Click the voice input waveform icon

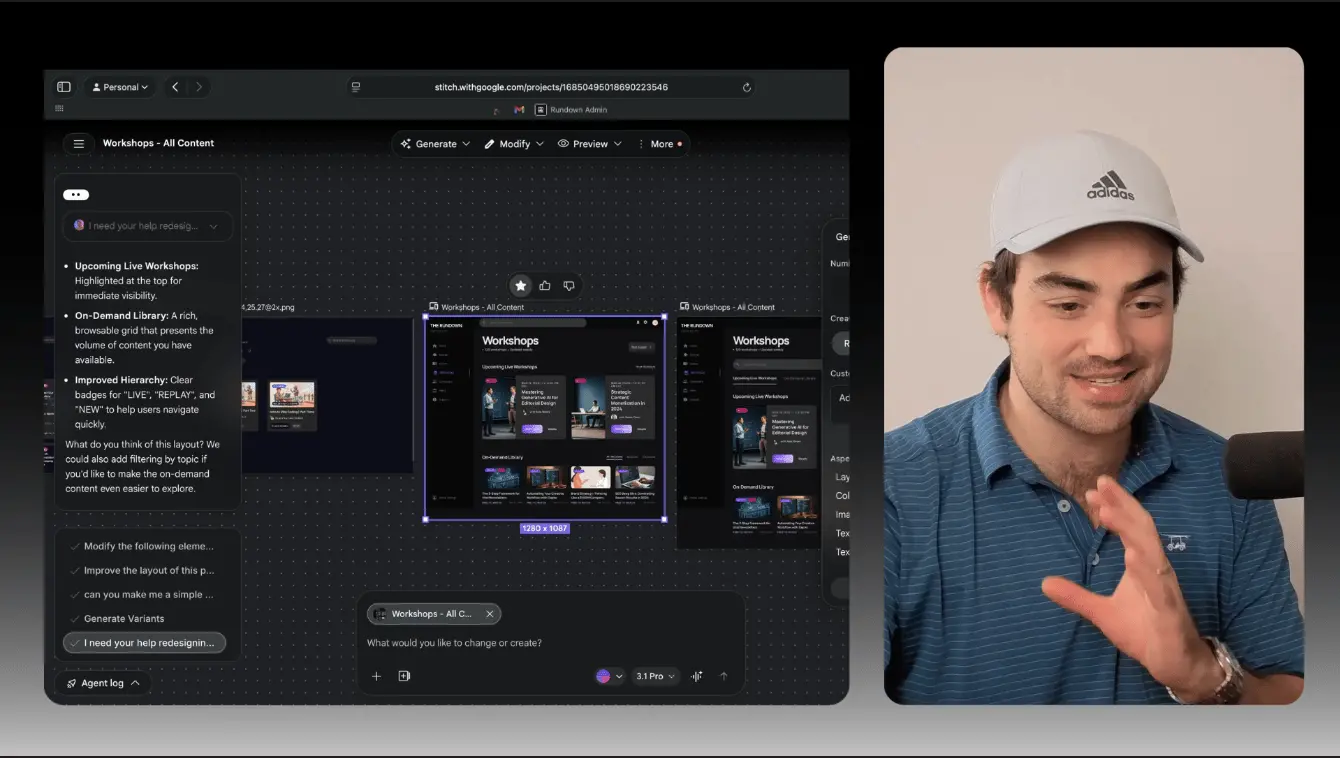pos(697,677)
